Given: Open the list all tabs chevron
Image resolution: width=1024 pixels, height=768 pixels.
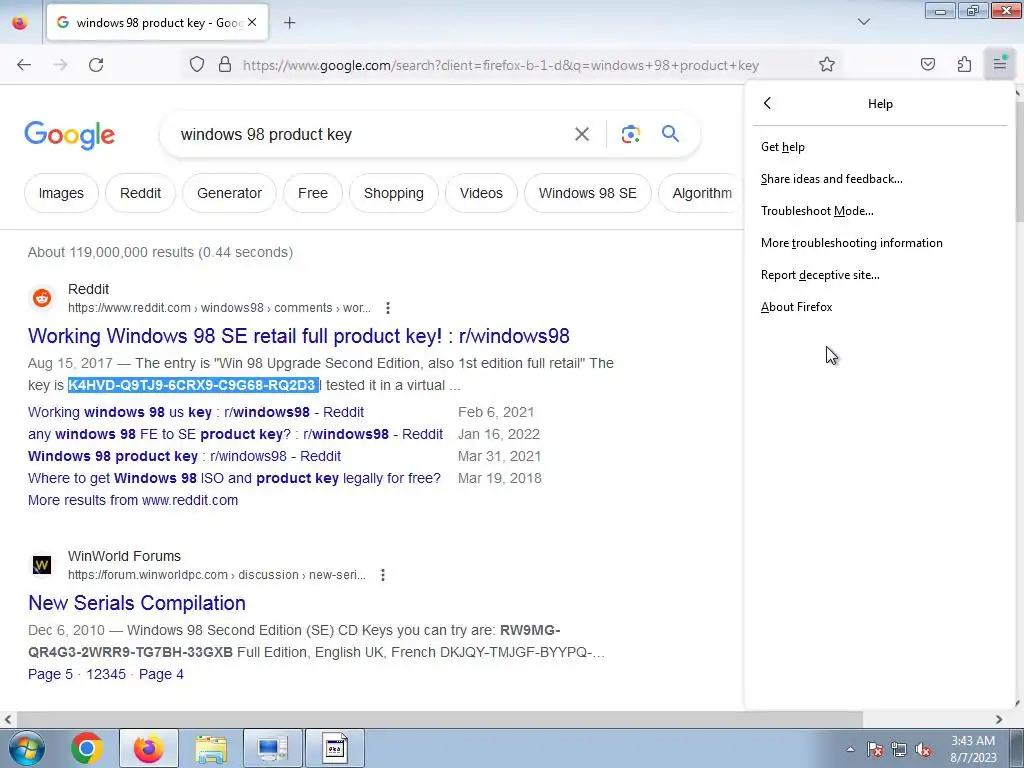Looking at the screenshot, I should pos(864,22).
